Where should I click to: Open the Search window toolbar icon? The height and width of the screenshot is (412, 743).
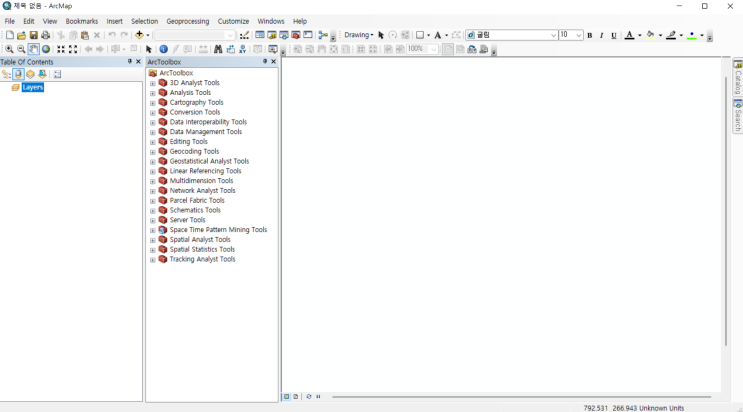283,35
